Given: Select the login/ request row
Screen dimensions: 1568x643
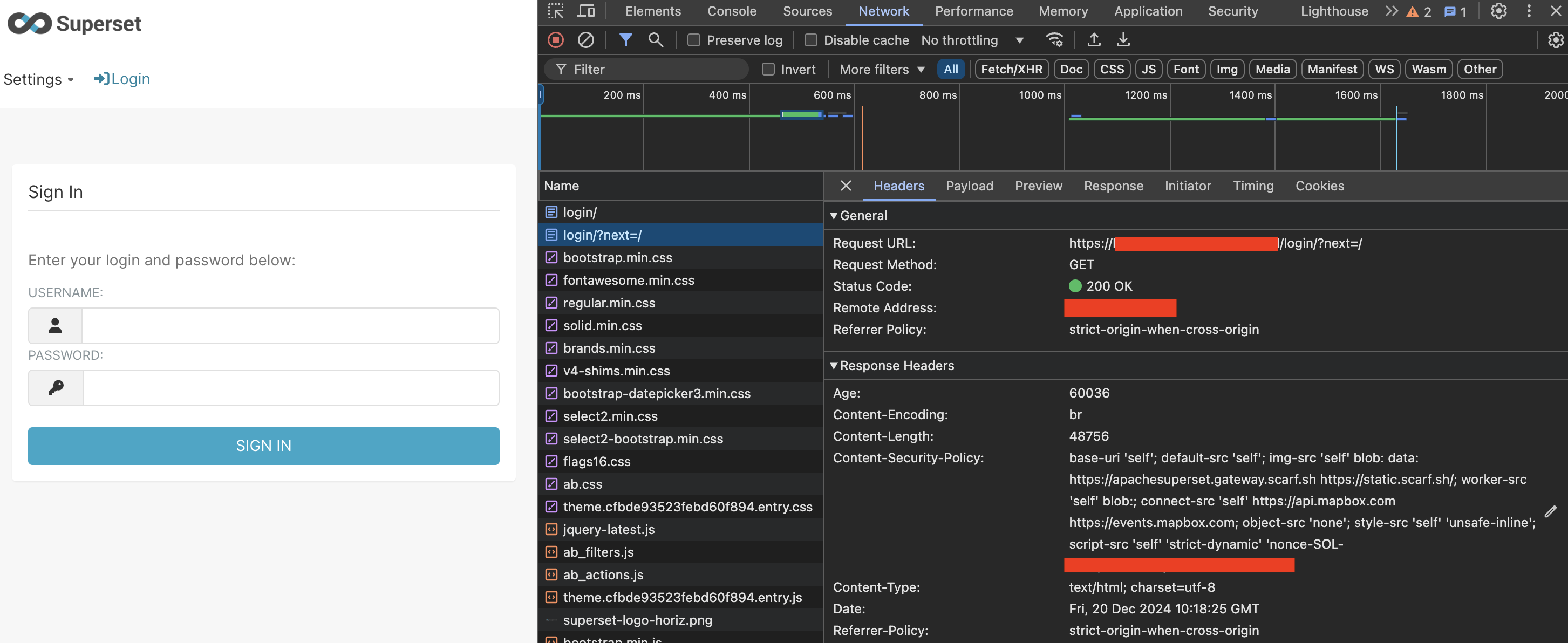Looking at the screenshot, I should [x=680, y=213].
